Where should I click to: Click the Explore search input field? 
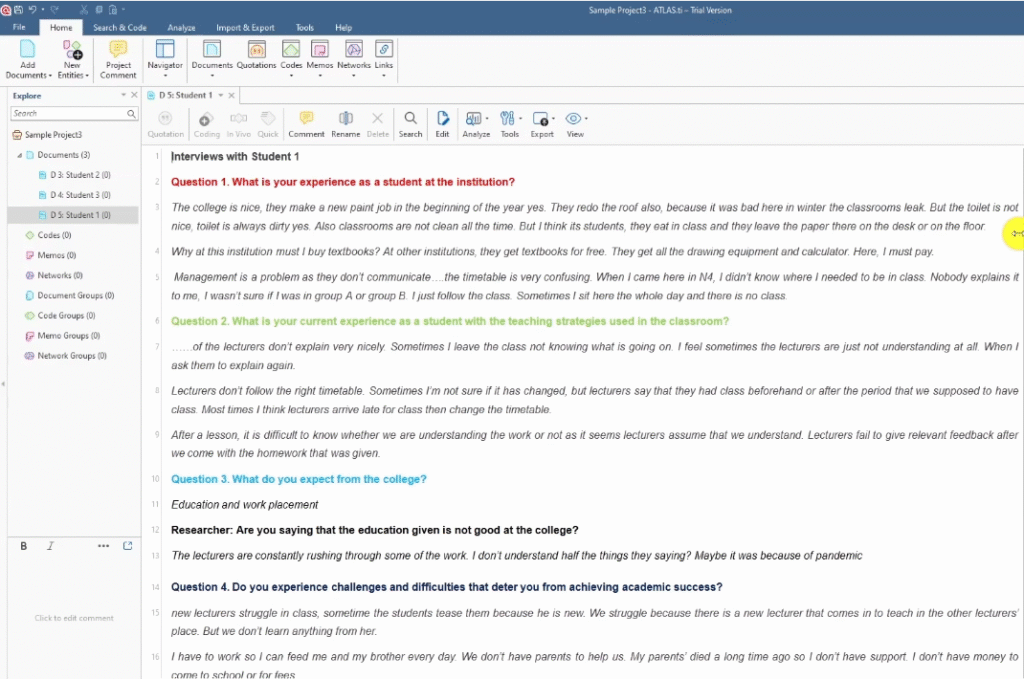(67, 114)
